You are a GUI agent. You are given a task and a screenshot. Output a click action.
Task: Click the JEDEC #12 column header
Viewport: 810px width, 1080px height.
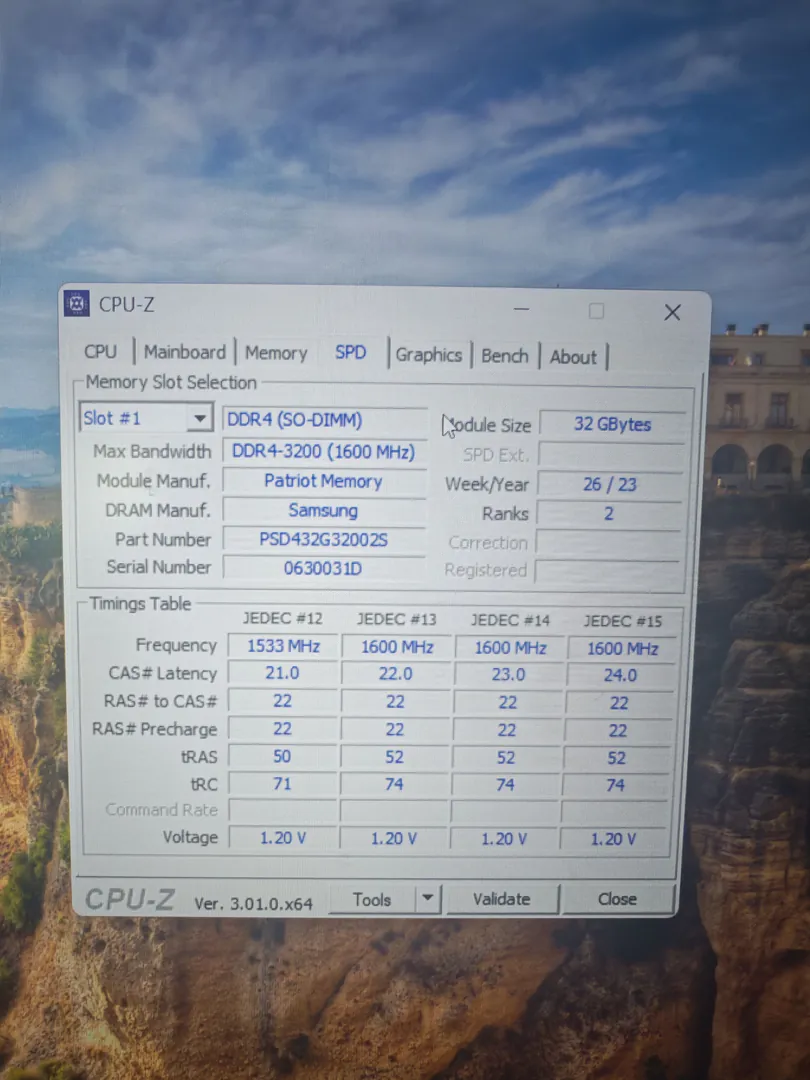[282, 619]
